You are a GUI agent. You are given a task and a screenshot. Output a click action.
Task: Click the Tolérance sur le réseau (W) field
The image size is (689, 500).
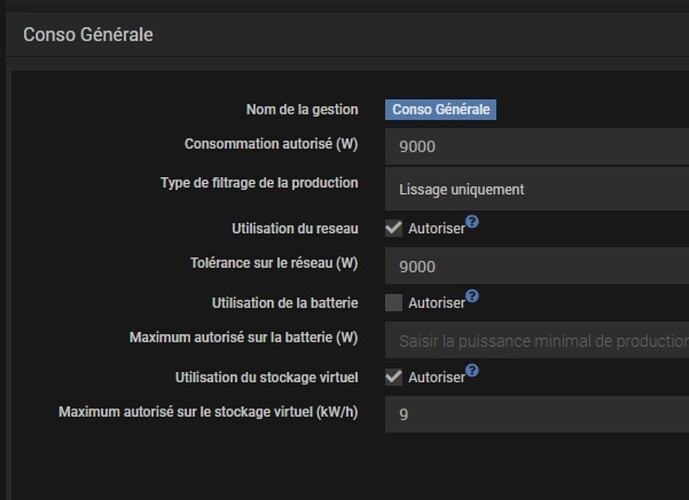pos(537,265)
